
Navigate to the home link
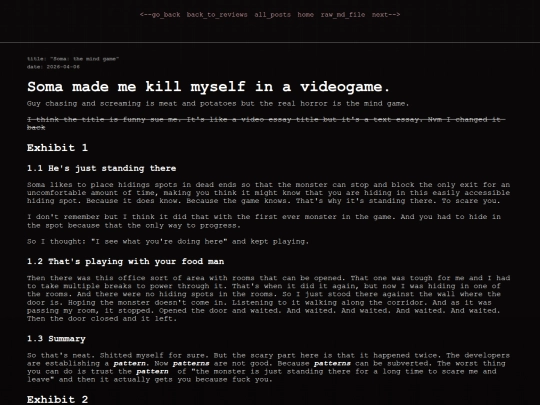pos(305,15)
